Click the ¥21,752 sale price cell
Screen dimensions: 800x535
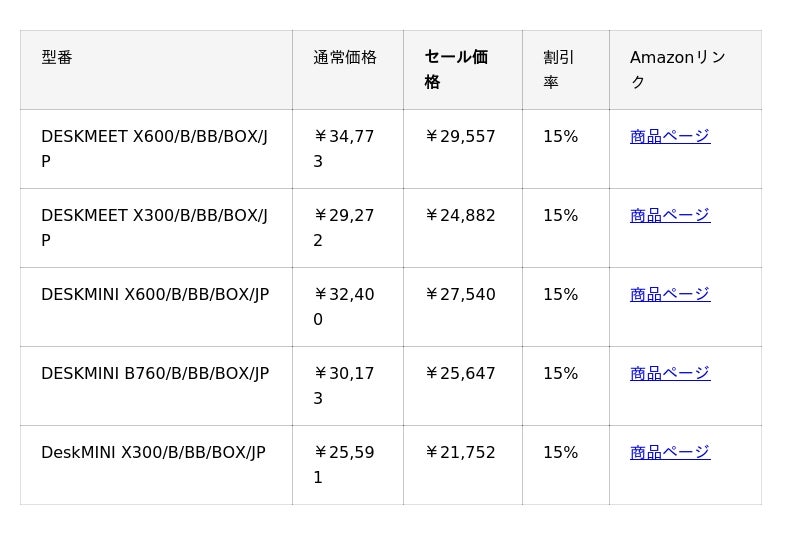click(x=460, y=452)
